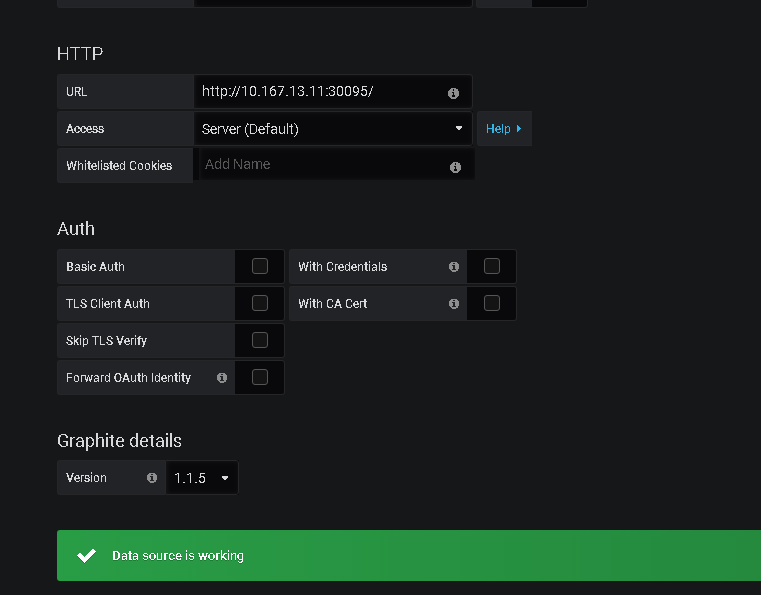
Task: Click the Basic Auth label
Action: tap(96, 267)
